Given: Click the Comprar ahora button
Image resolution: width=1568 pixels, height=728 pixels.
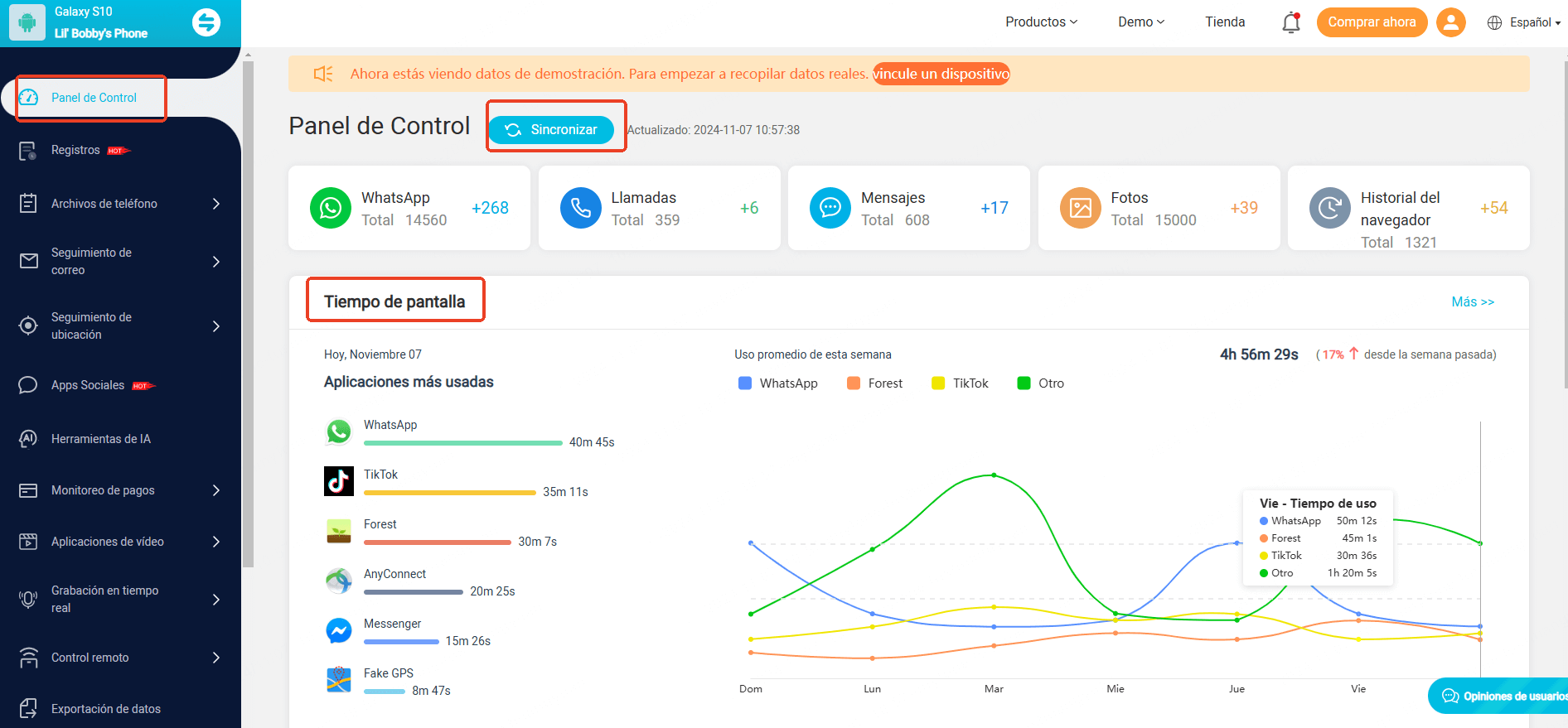Looking at the screenshot, I should pyautogui.click(x=1372, y=22).
